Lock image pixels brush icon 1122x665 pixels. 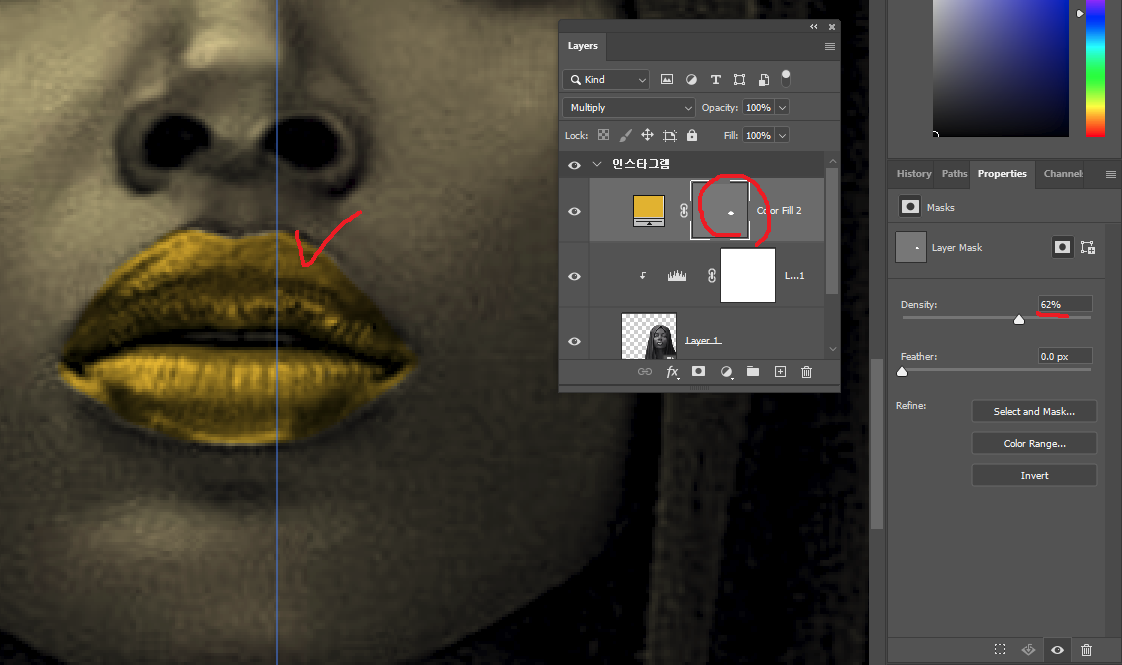coord(625,135)
